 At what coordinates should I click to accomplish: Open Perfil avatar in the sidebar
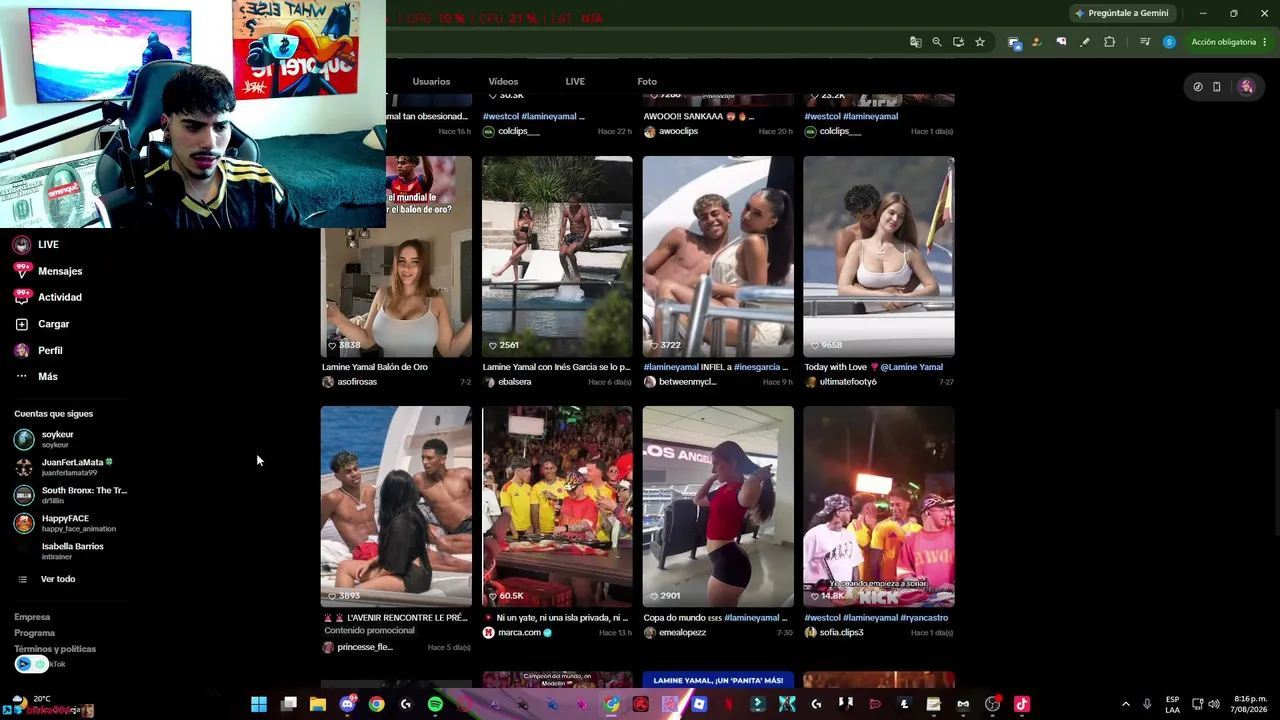tap(22, 351)
